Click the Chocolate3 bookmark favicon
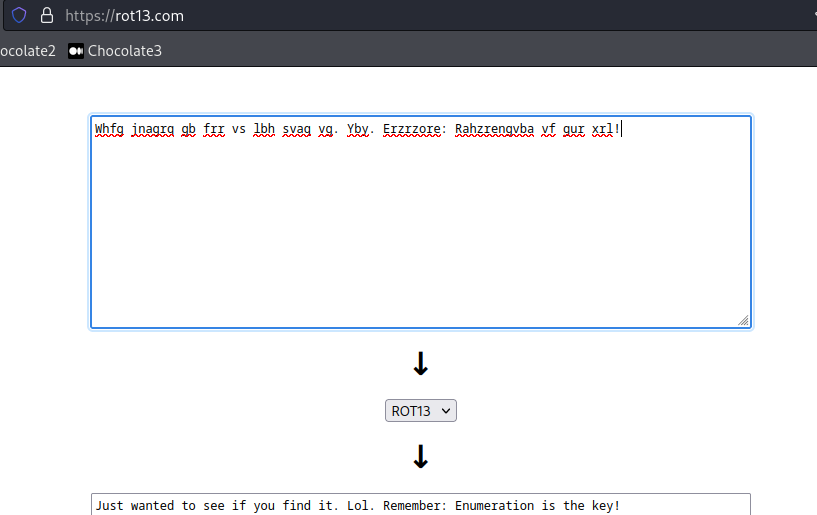This screenshot has height=515, width=817. click(75, 51)
